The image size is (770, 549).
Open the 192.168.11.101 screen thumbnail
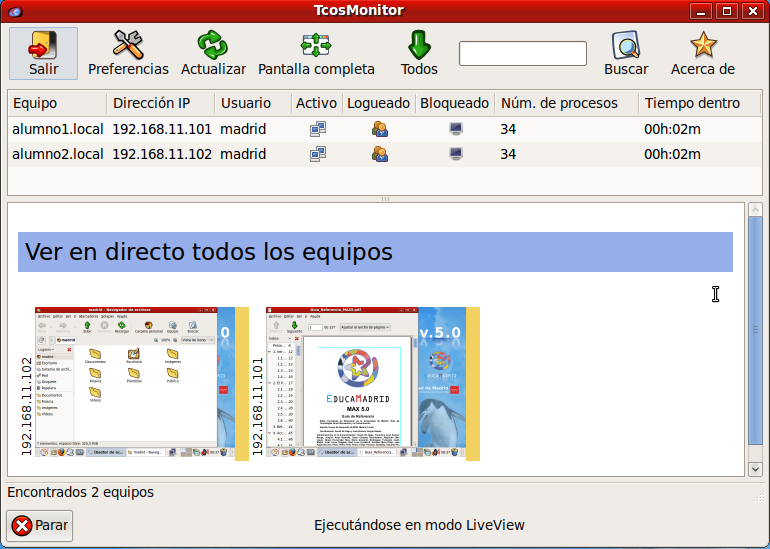(x=365, y=383)
